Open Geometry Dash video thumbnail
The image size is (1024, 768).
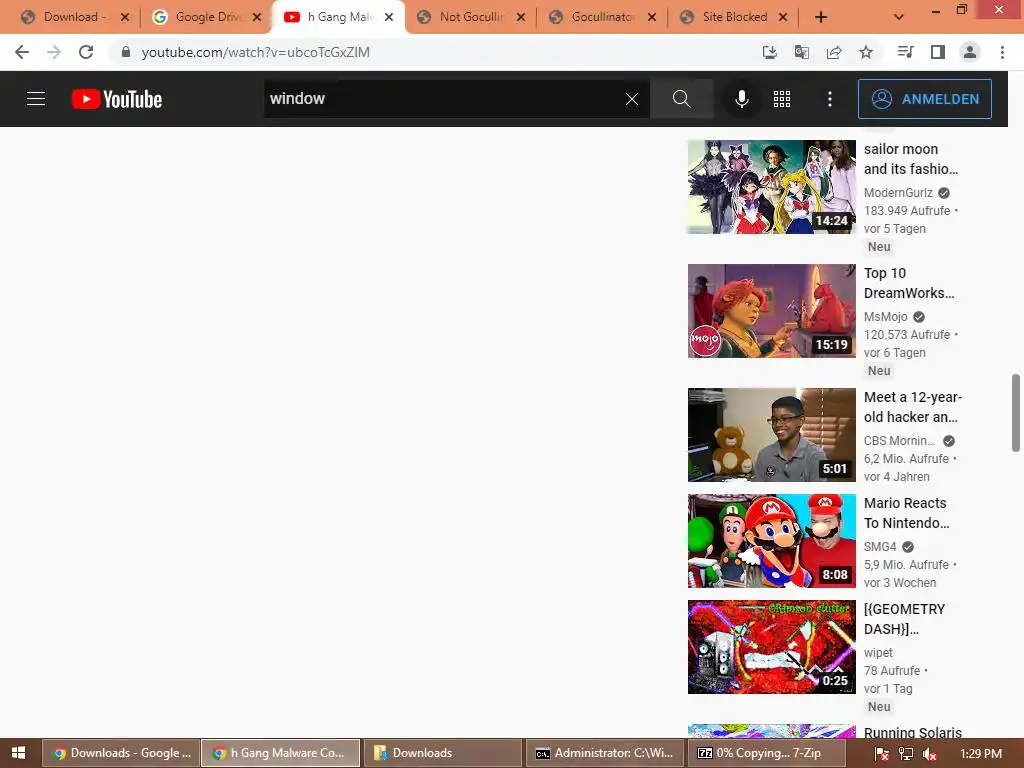click(x=771, y=647)
